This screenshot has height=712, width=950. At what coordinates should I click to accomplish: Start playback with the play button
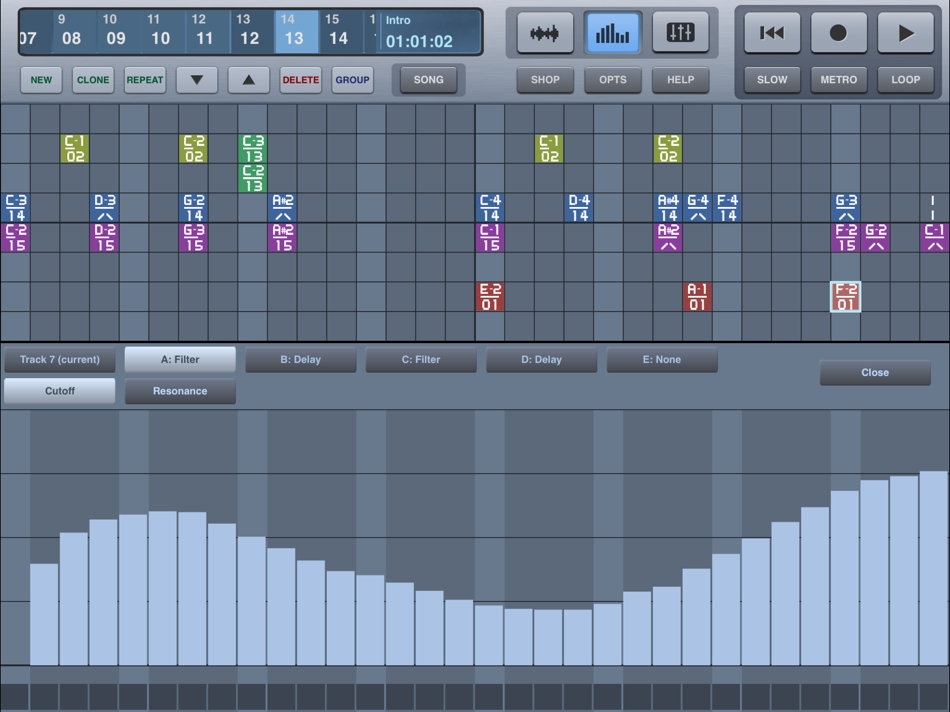tap(906, 33)
